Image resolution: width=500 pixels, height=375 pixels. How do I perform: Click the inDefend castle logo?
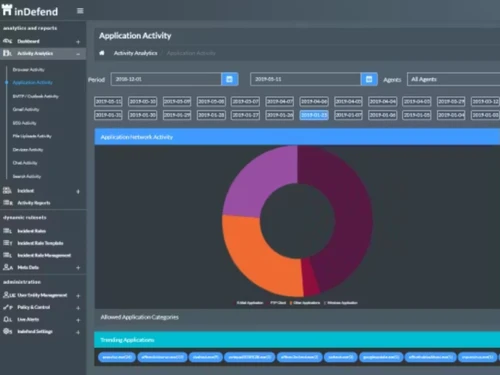pyautogui.click(x=7, y=10)
